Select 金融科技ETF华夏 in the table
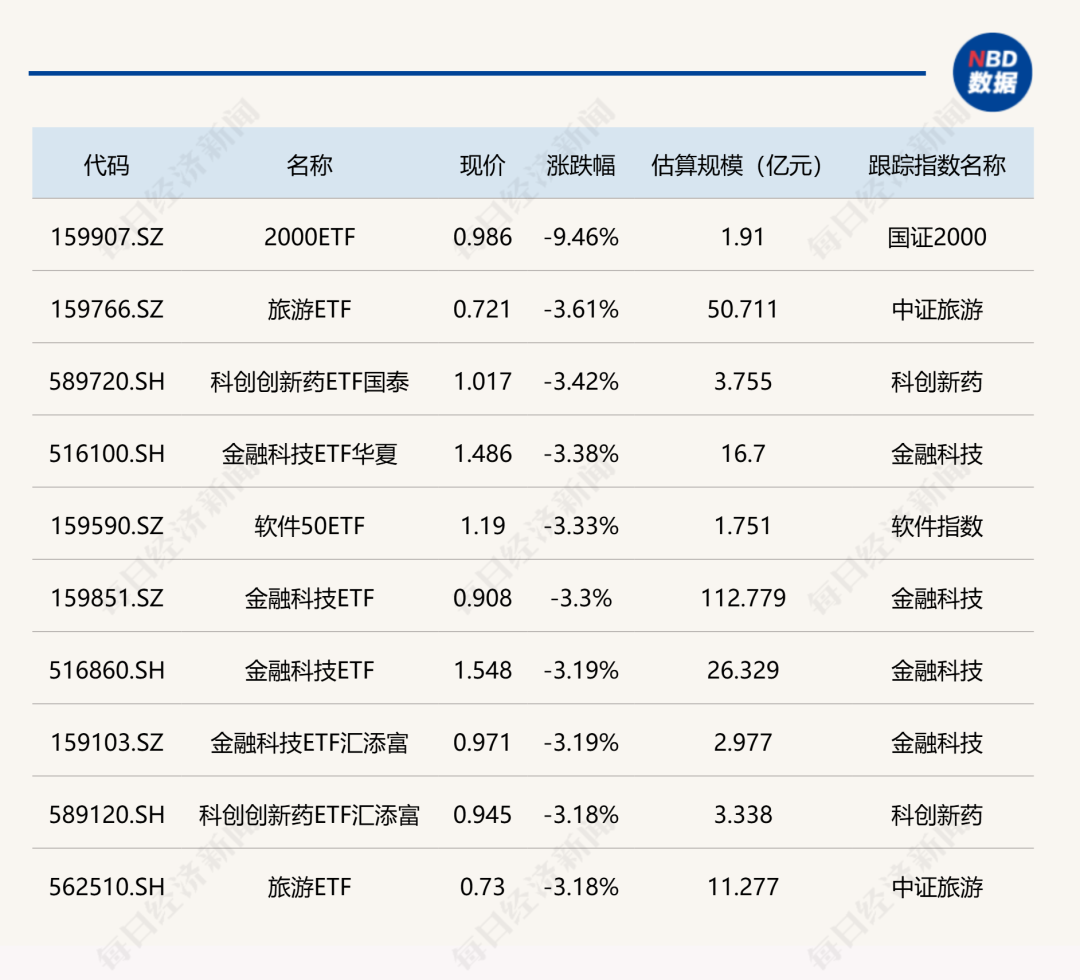Image resolution: width=1080 pixels, height=980 pixels. pos(309,454)
